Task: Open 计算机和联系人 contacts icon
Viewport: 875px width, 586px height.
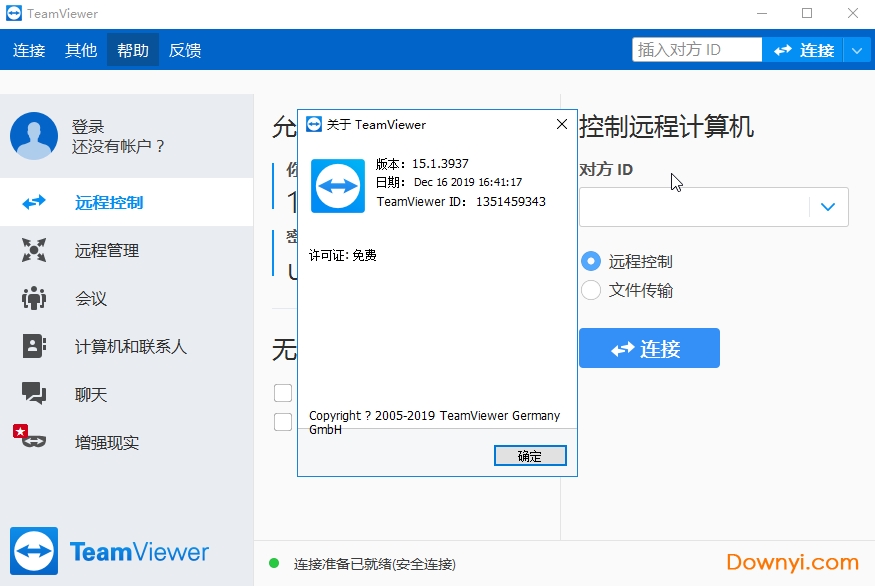Action: [33, 346]
